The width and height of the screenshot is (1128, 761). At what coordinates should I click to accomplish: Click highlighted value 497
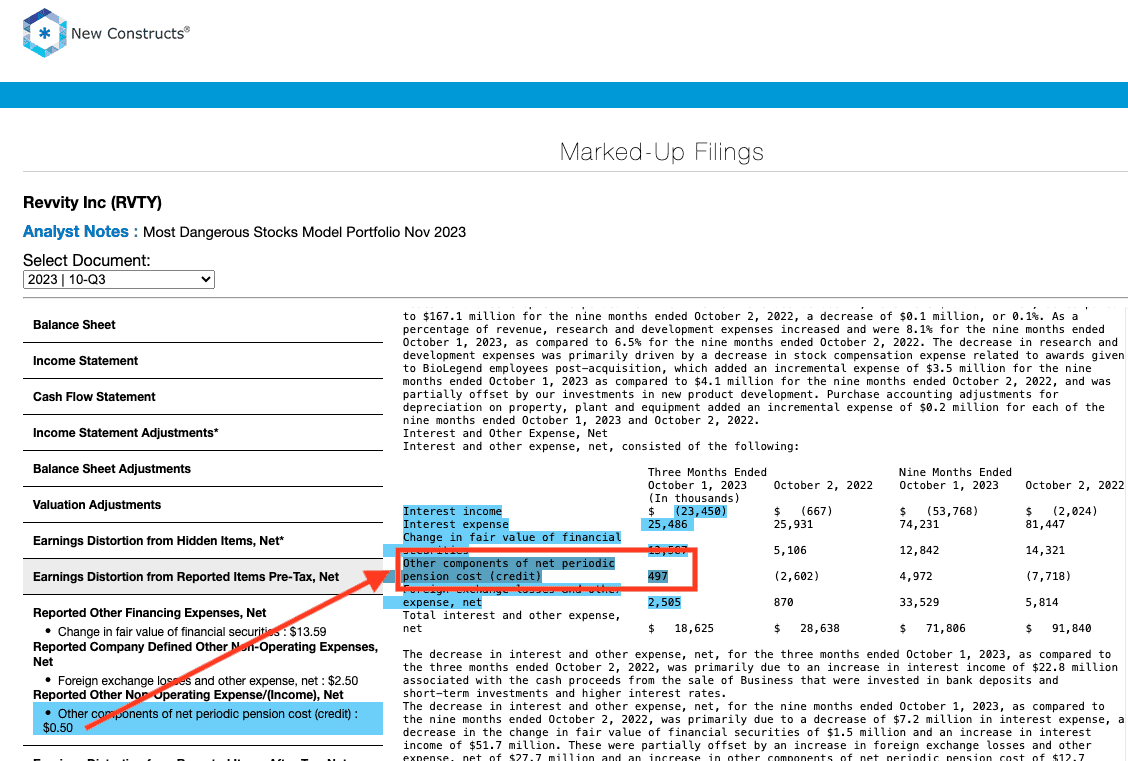(x=658, y=576)
